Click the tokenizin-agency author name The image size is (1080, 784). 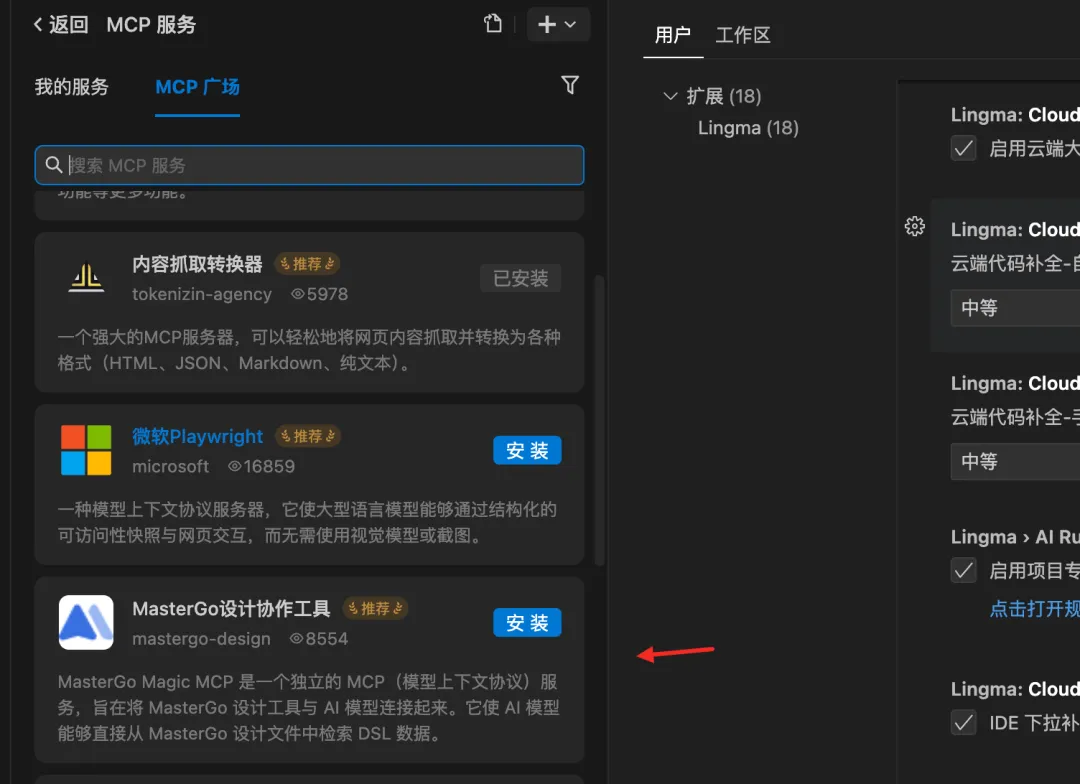tap(202, 294)
